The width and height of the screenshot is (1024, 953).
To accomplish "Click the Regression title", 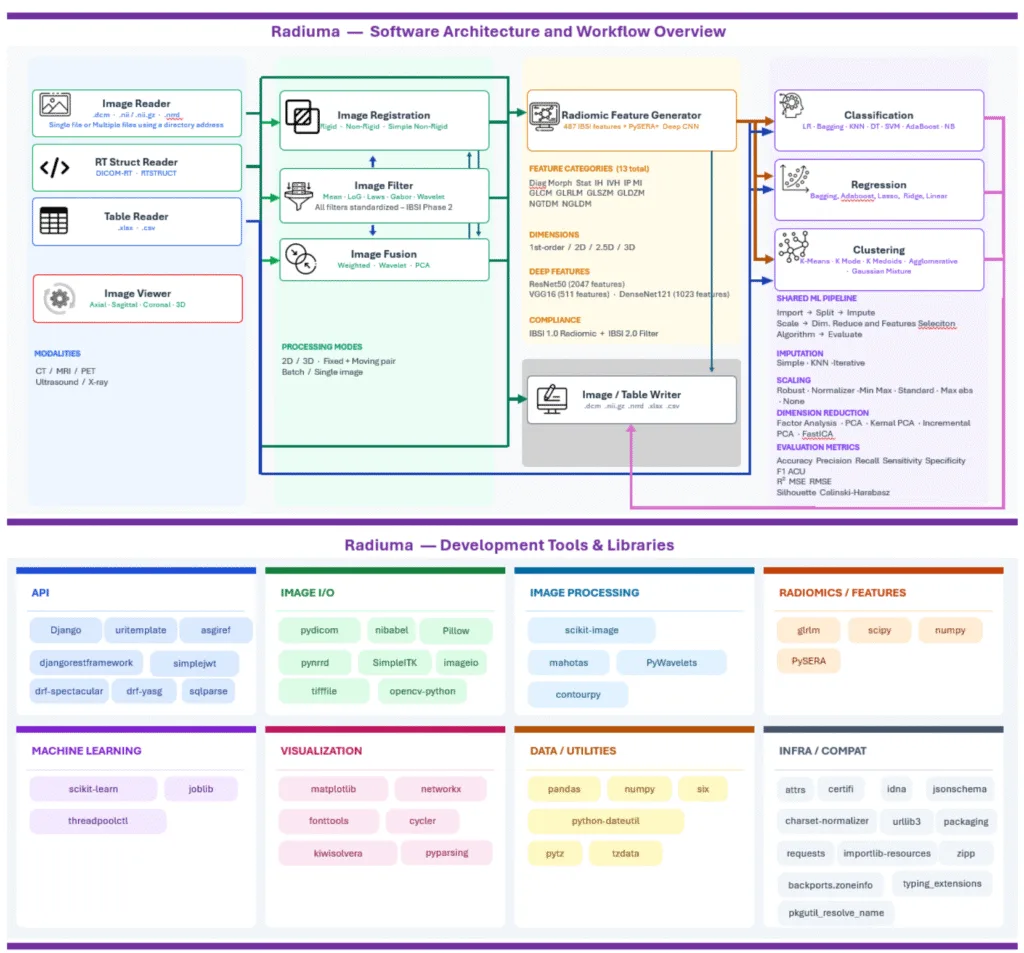I will click(x=878, y=185).
